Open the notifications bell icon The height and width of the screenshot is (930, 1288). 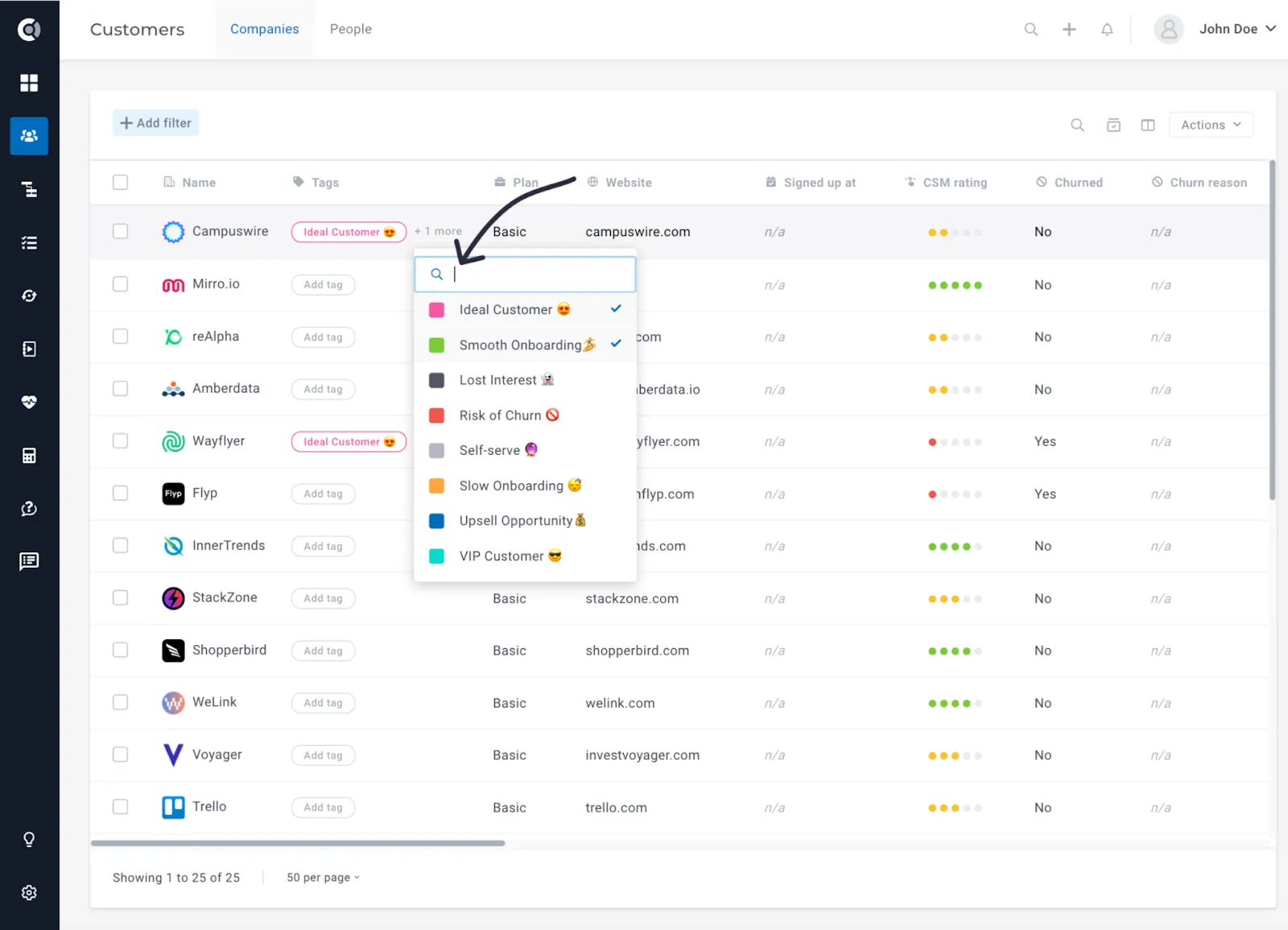[x=1108, y=29]
